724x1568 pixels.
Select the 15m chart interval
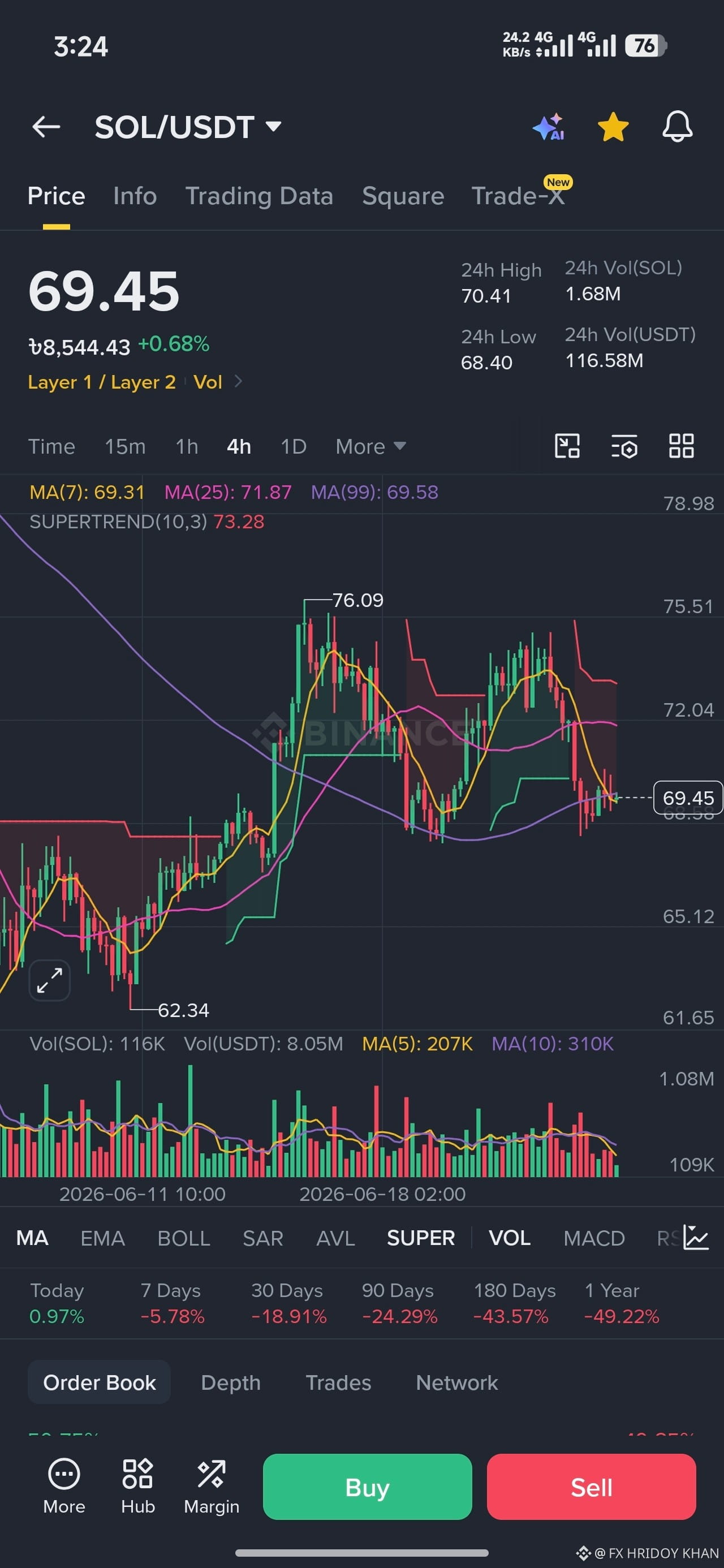pos(125,447)
